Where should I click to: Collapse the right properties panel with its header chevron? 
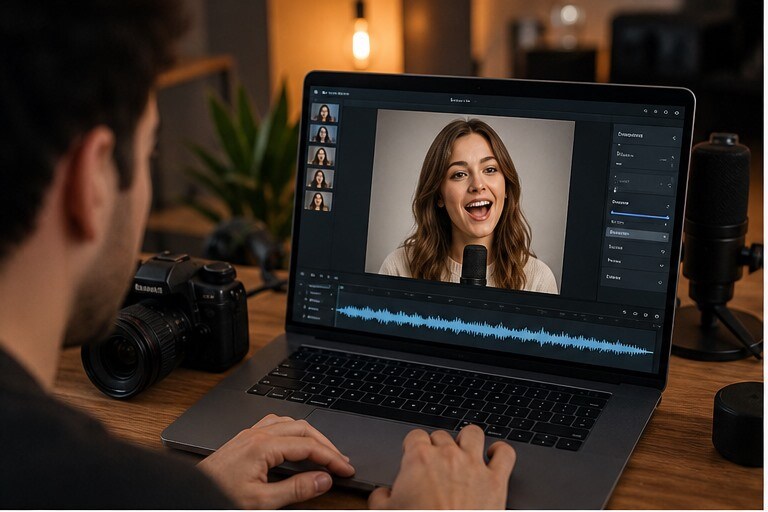[674, 138]
